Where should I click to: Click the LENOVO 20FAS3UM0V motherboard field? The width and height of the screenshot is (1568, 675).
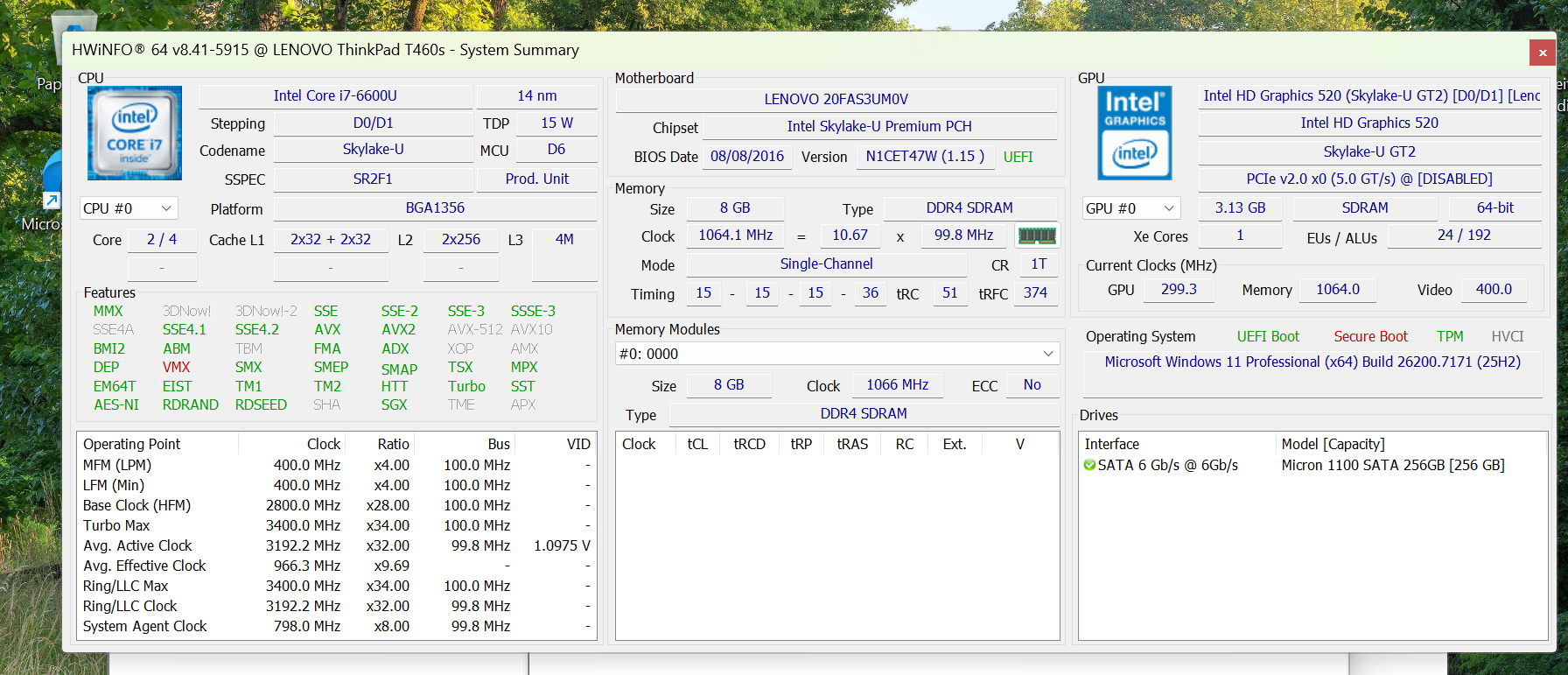click(836, 99)
